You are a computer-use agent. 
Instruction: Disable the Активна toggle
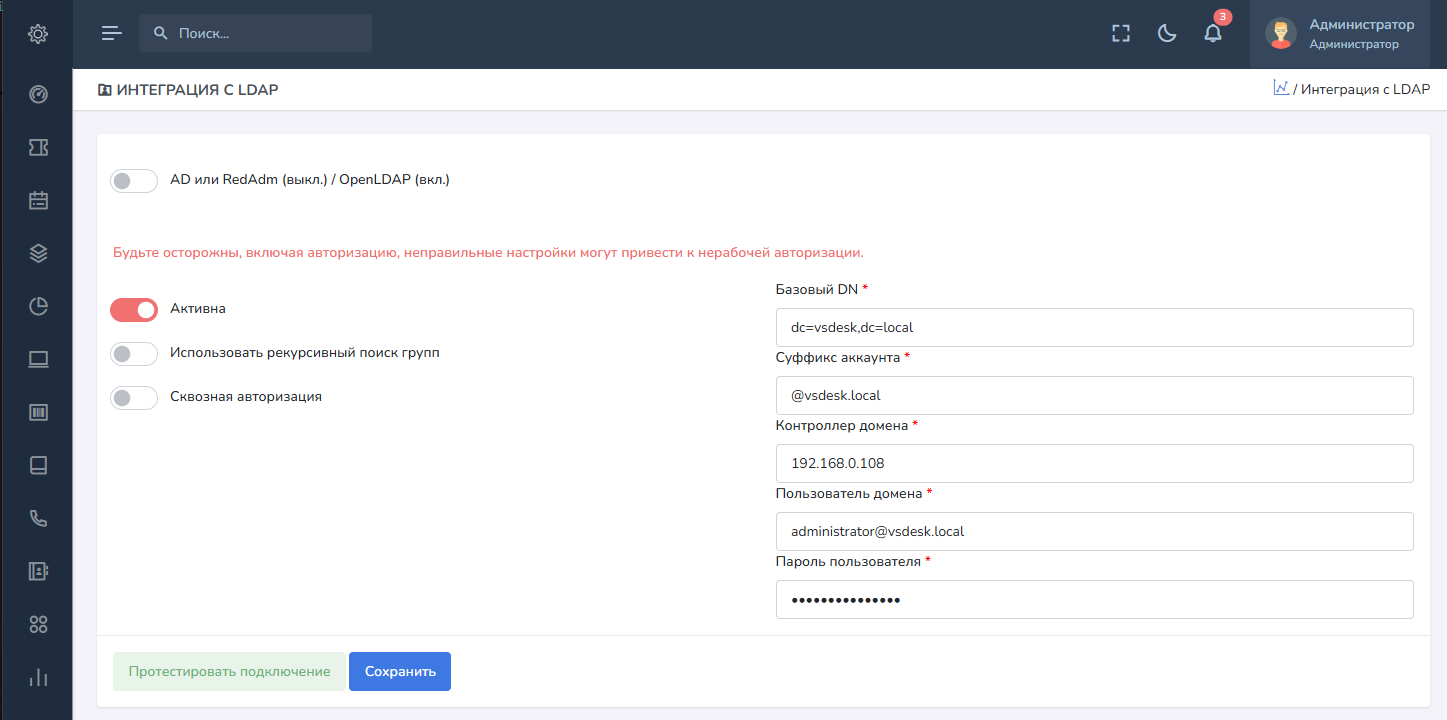tap(134, 310)
